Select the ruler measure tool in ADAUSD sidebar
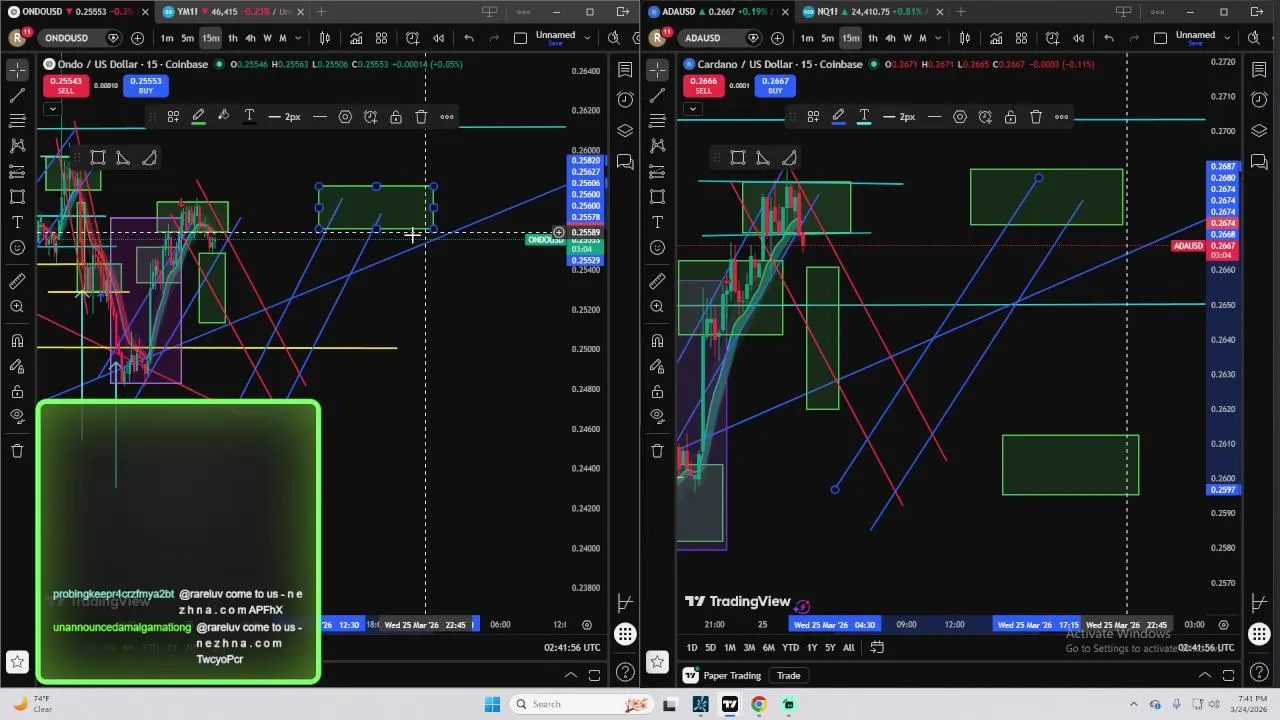This screenshot has width=1280, height=720. click(x=657, y=281)
